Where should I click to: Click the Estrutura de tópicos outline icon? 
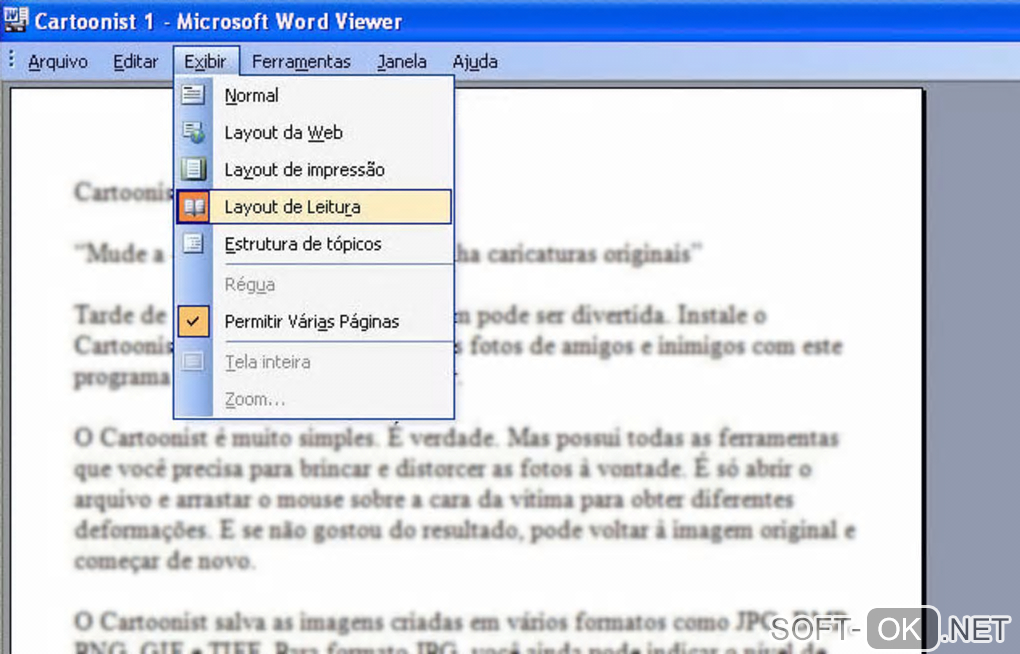coord(193,244)
